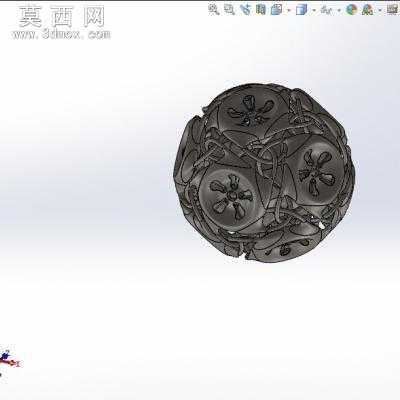Expand the Apply Scene dropdown arrow
This screenshot has width=400, height=400.
pyautogui.click(x=380, y=10)
